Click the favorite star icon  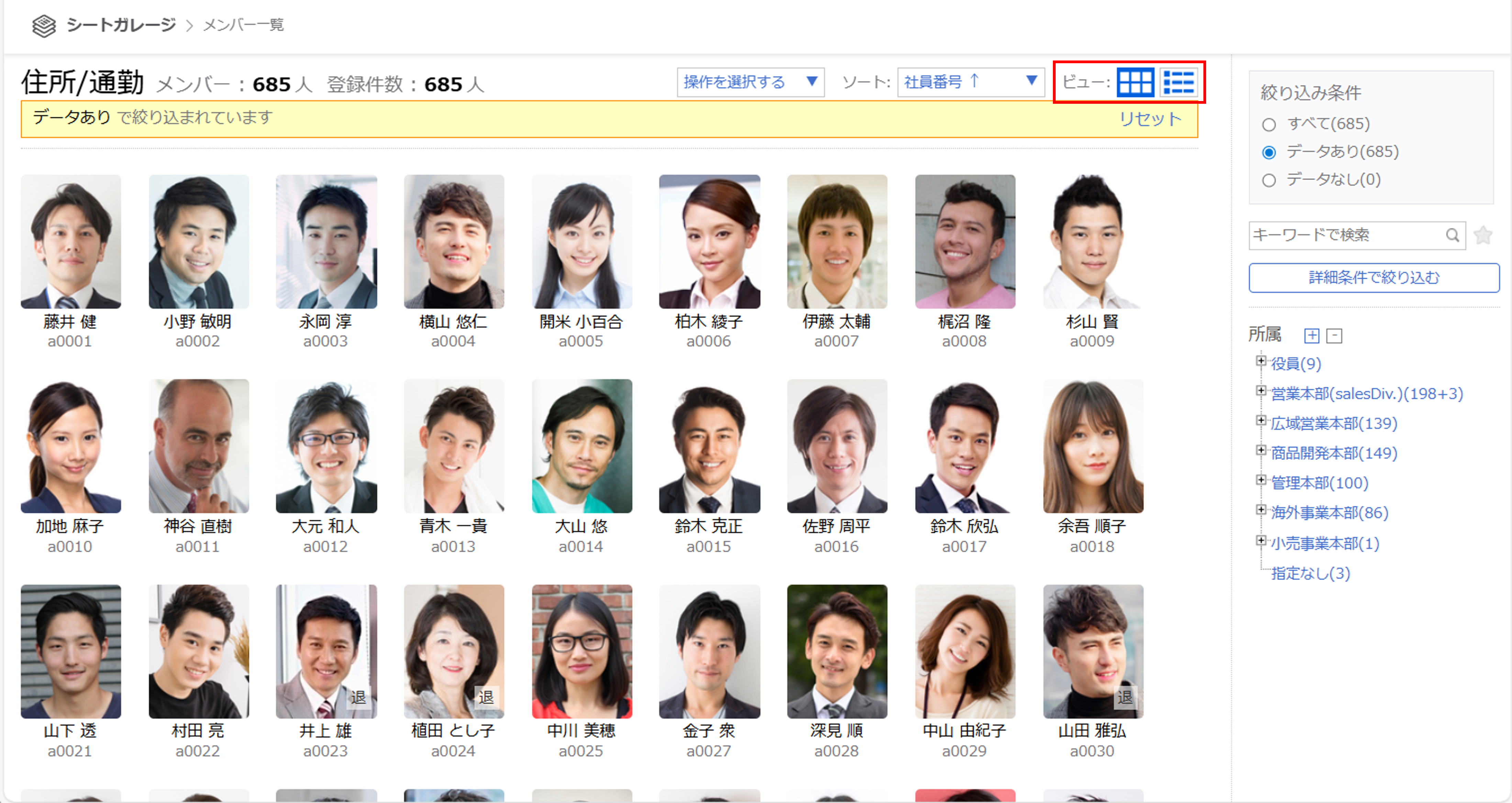click(x=1483, y=235)
